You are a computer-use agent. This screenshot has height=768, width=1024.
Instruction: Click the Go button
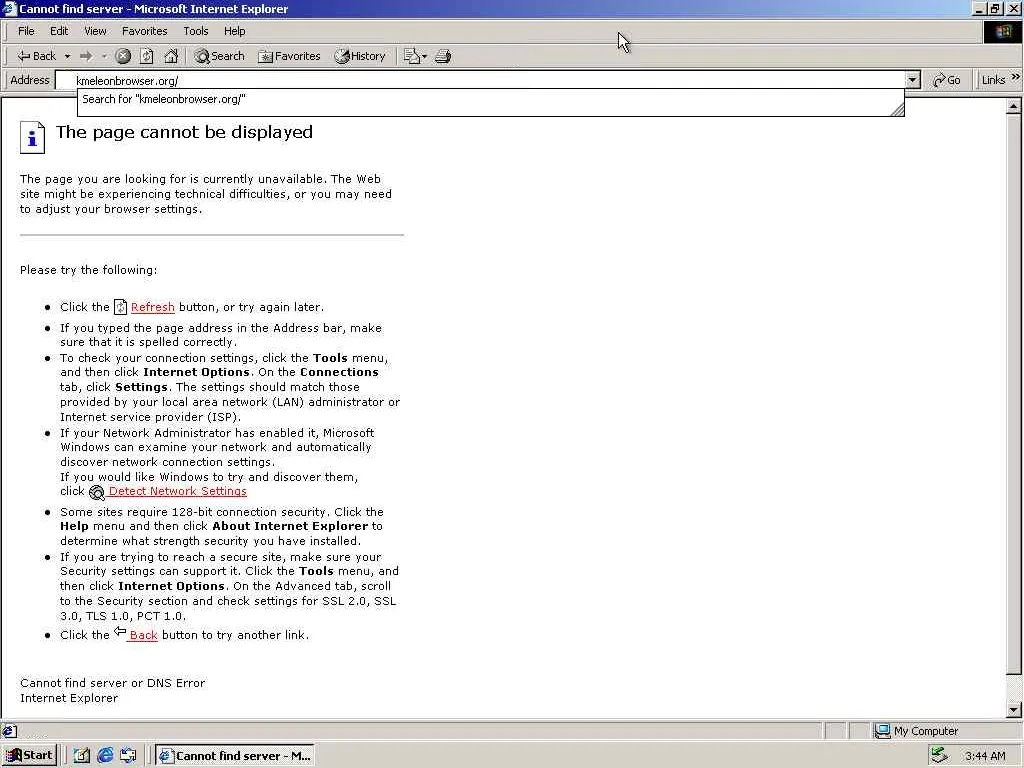point(947,80)
